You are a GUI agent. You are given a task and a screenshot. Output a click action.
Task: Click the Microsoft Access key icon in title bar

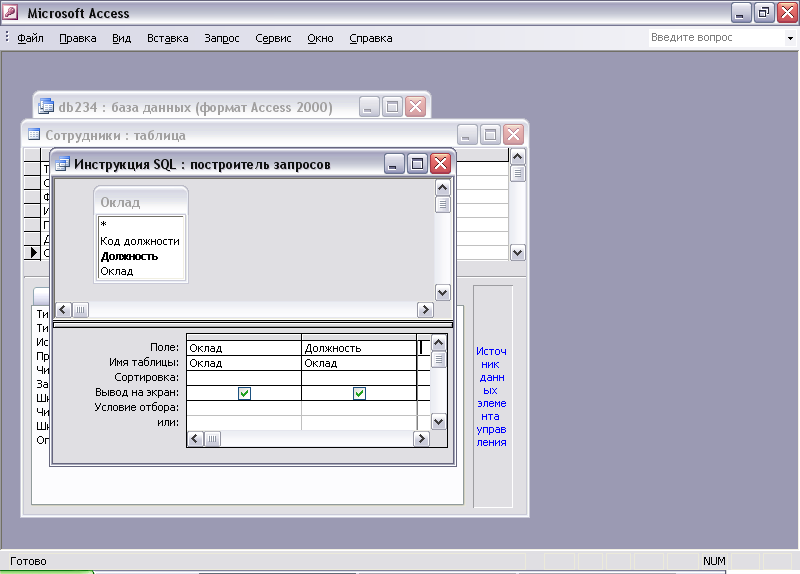click(10, 13)
